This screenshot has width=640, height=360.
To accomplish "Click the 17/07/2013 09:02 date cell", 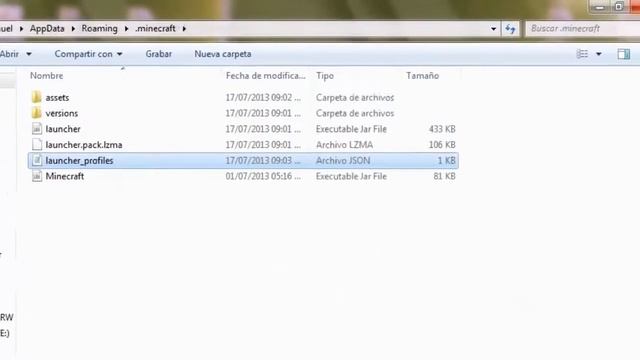I will (263, 98).
